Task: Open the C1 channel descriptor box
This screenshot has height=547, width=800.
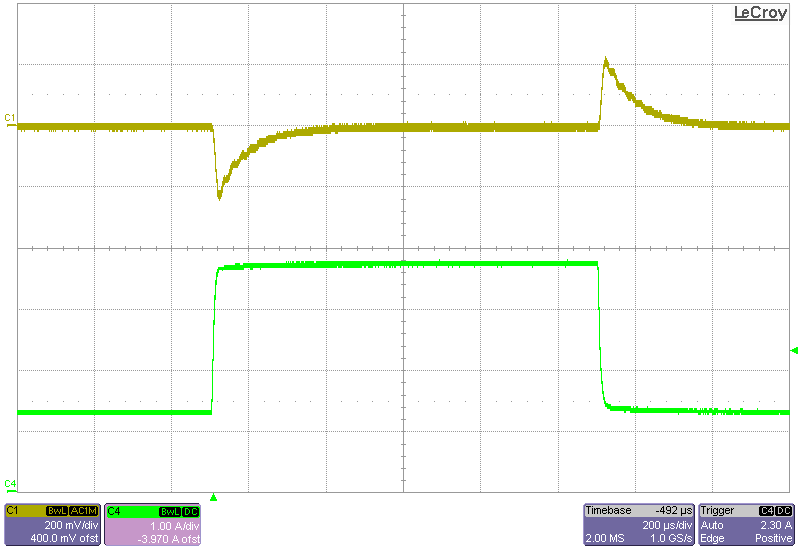Action: tap(52, 525)
